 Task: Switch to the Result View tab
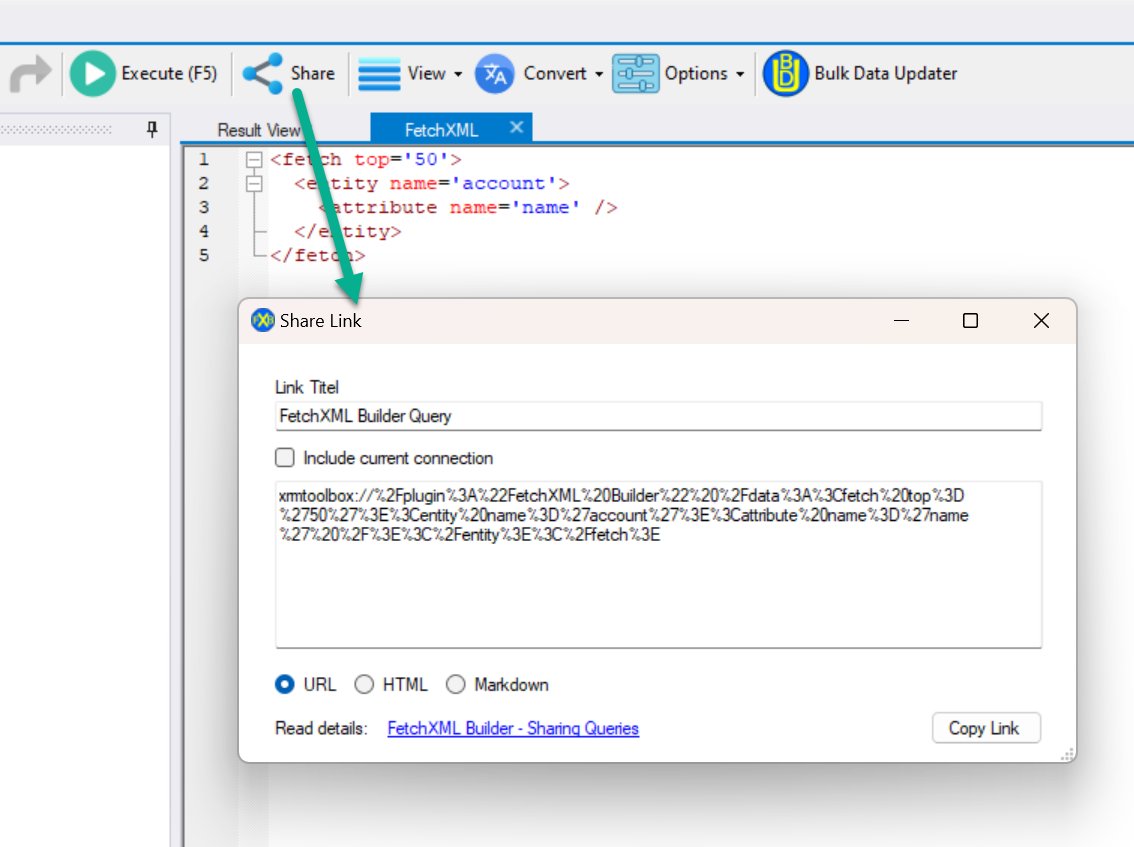click(259, 130)
